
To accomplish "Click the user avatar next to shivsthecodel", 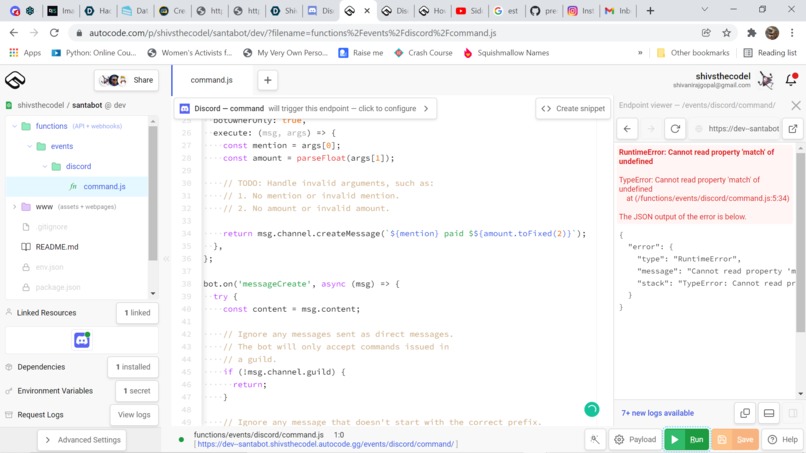I will tap(766, 80).
